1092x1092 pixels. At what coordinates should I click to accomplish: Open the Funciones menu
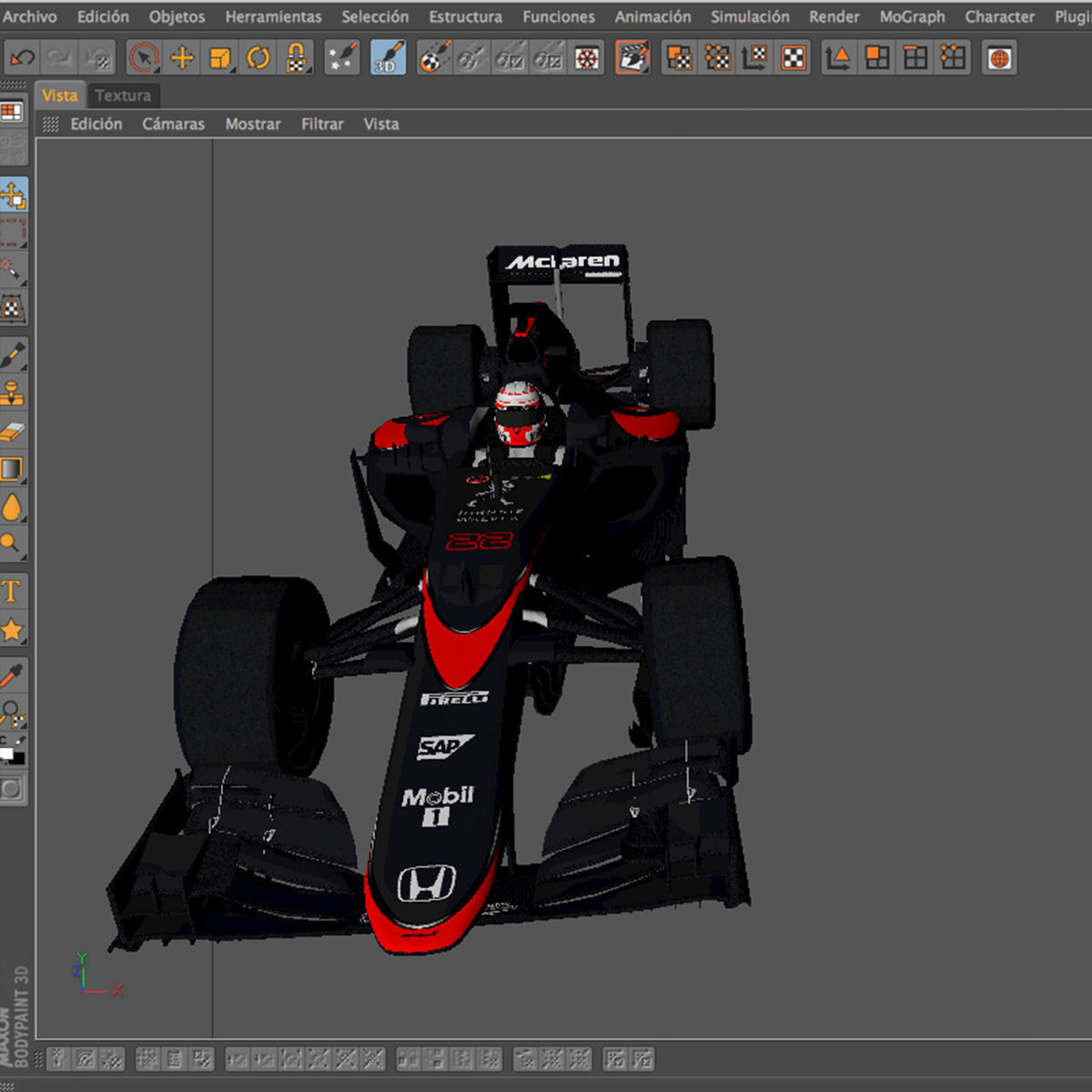click(559, 16)
